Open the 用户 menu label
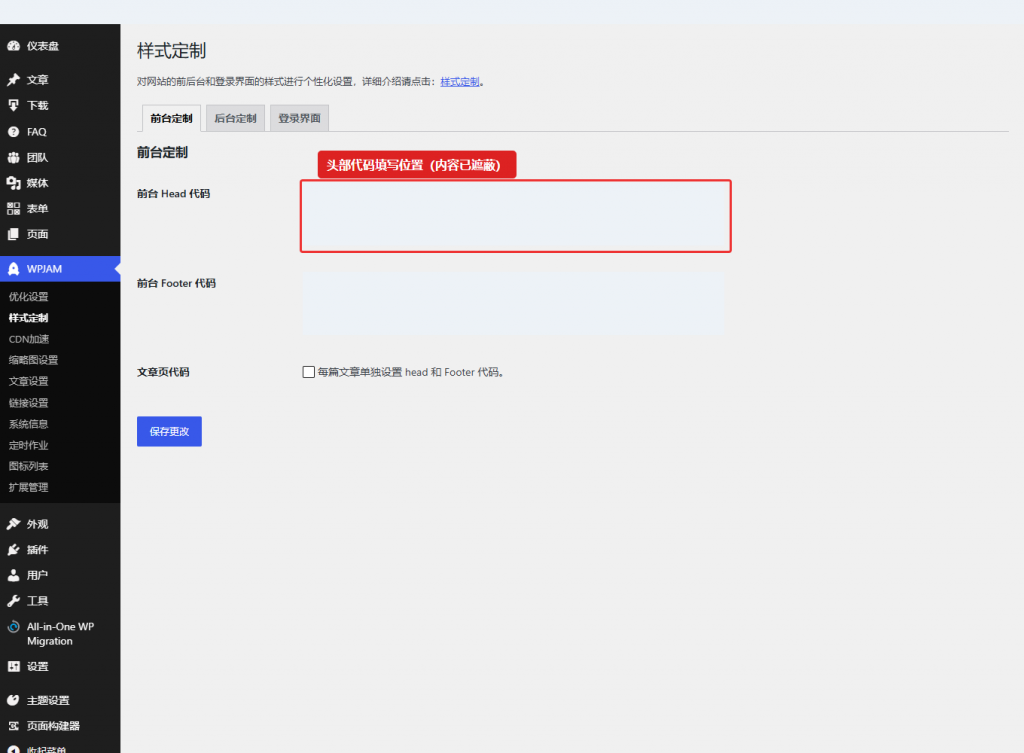1024x753 pixels. click(38, 575)
